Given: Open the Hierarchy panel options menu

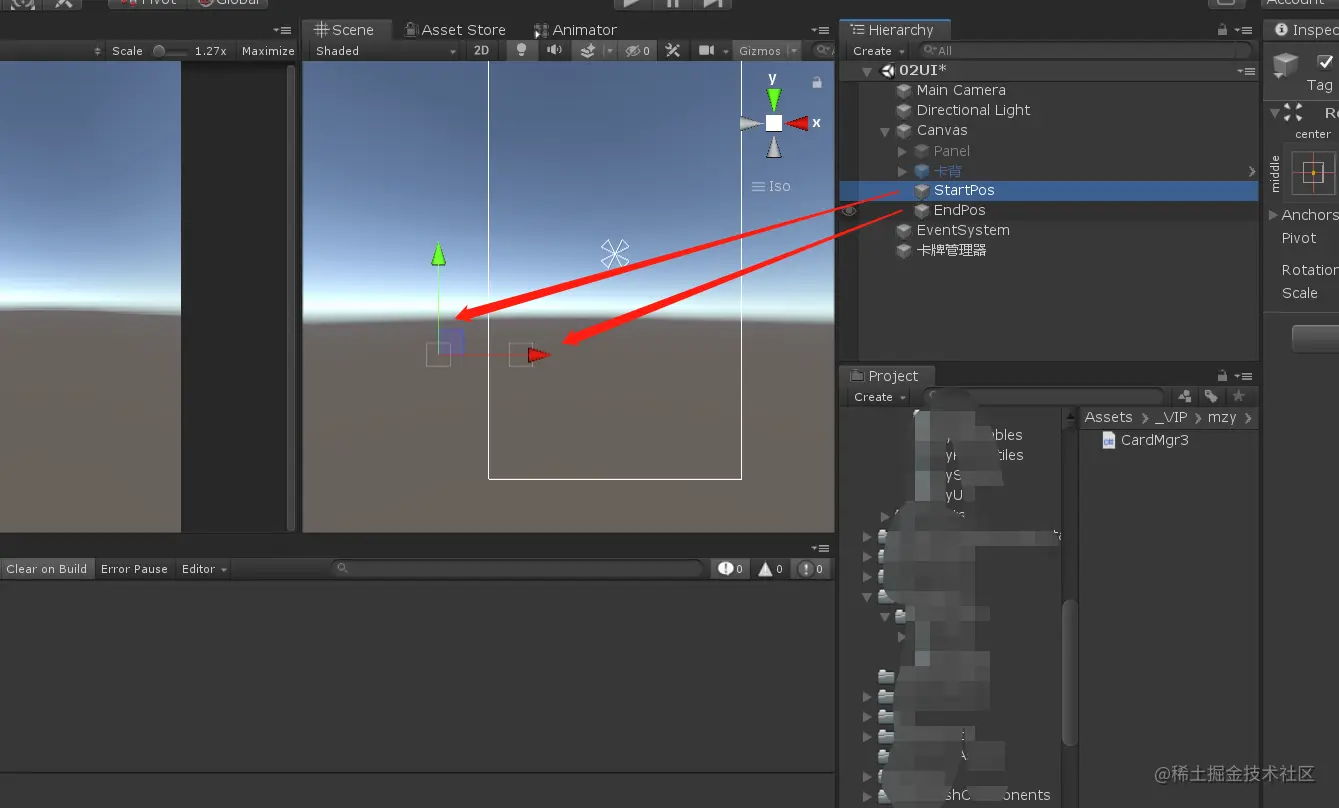Looking at the screenshot, I should click(x=1244, y=30).
